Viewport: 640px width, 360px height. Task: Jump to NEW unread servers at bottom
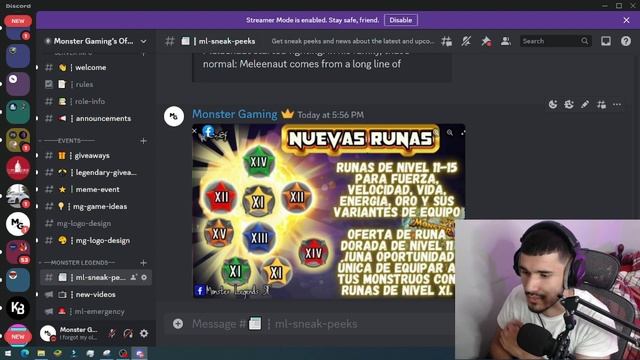coord(18,337)
